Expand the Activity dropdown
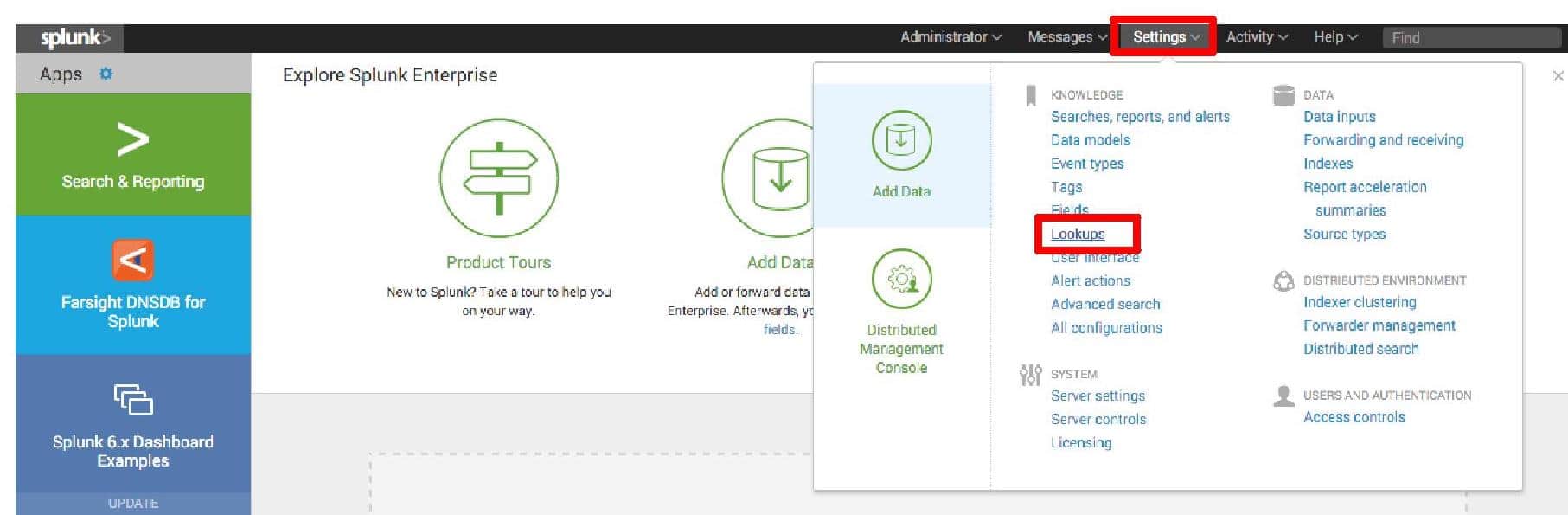1568x515 pixels. coord(1257,36)
